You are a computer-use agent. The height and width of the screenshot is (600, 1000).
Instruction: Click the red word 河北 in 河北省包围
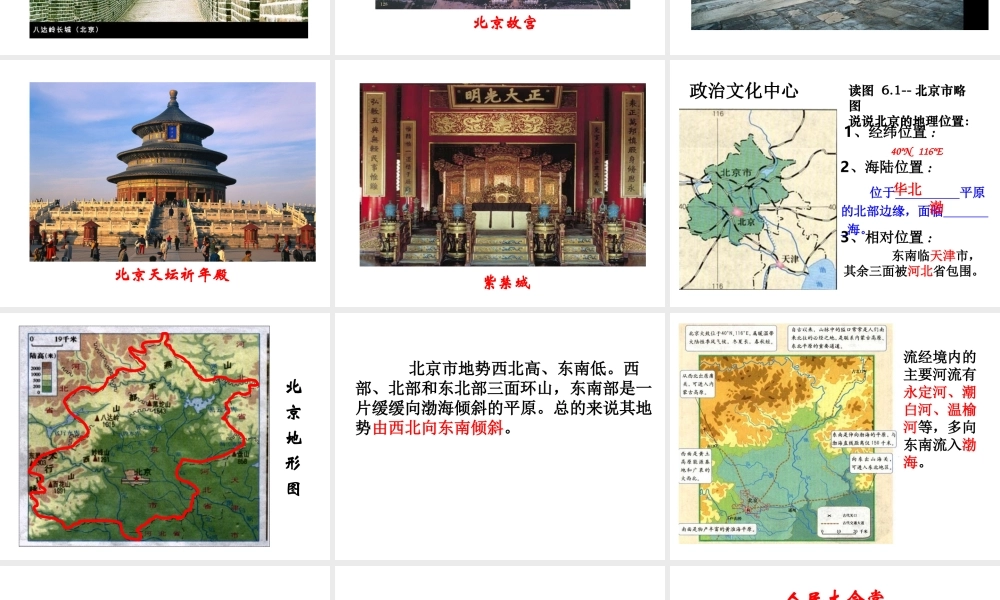coord(920,271)
